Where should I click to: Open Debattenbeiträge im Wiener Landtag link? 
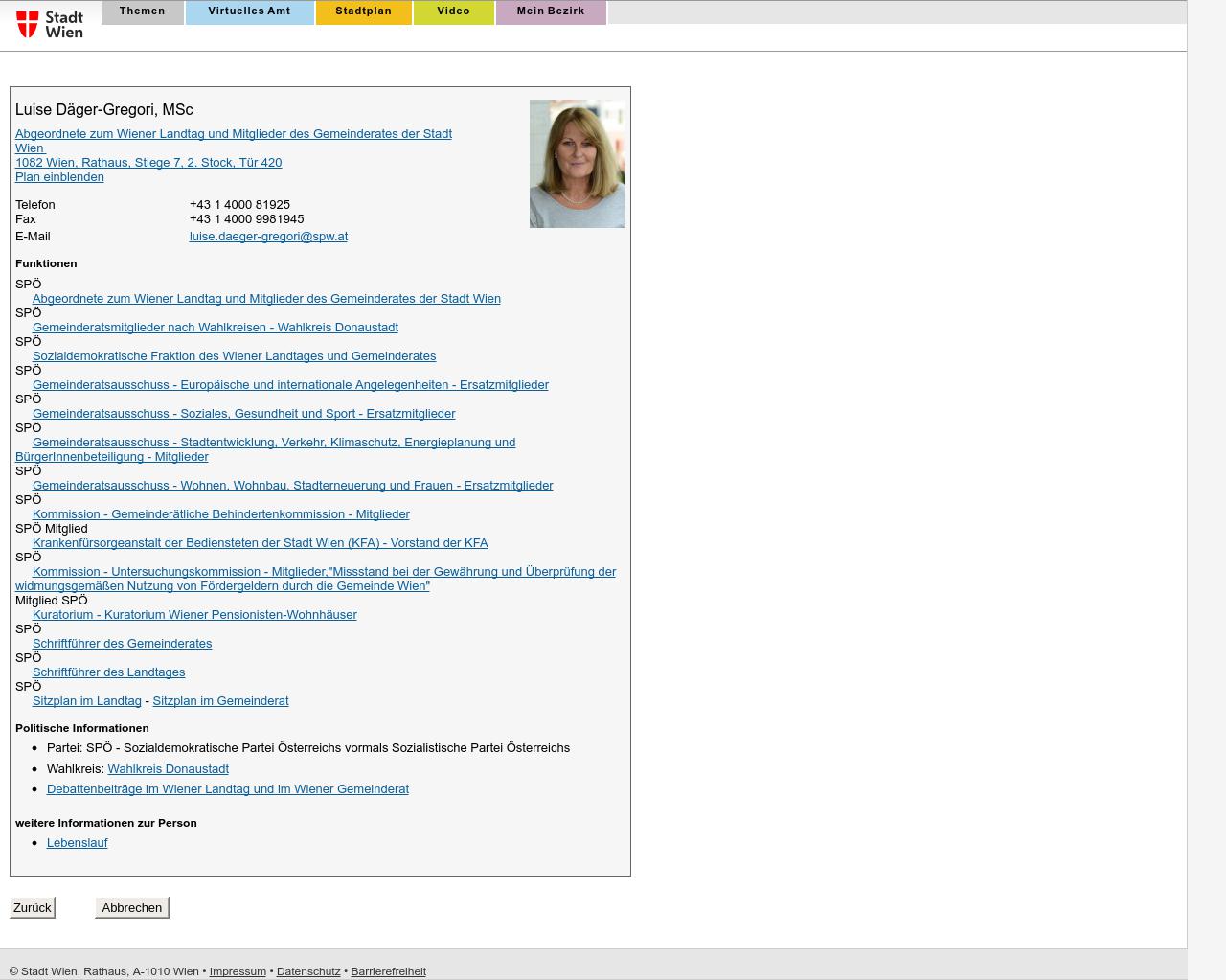point(227,789)
